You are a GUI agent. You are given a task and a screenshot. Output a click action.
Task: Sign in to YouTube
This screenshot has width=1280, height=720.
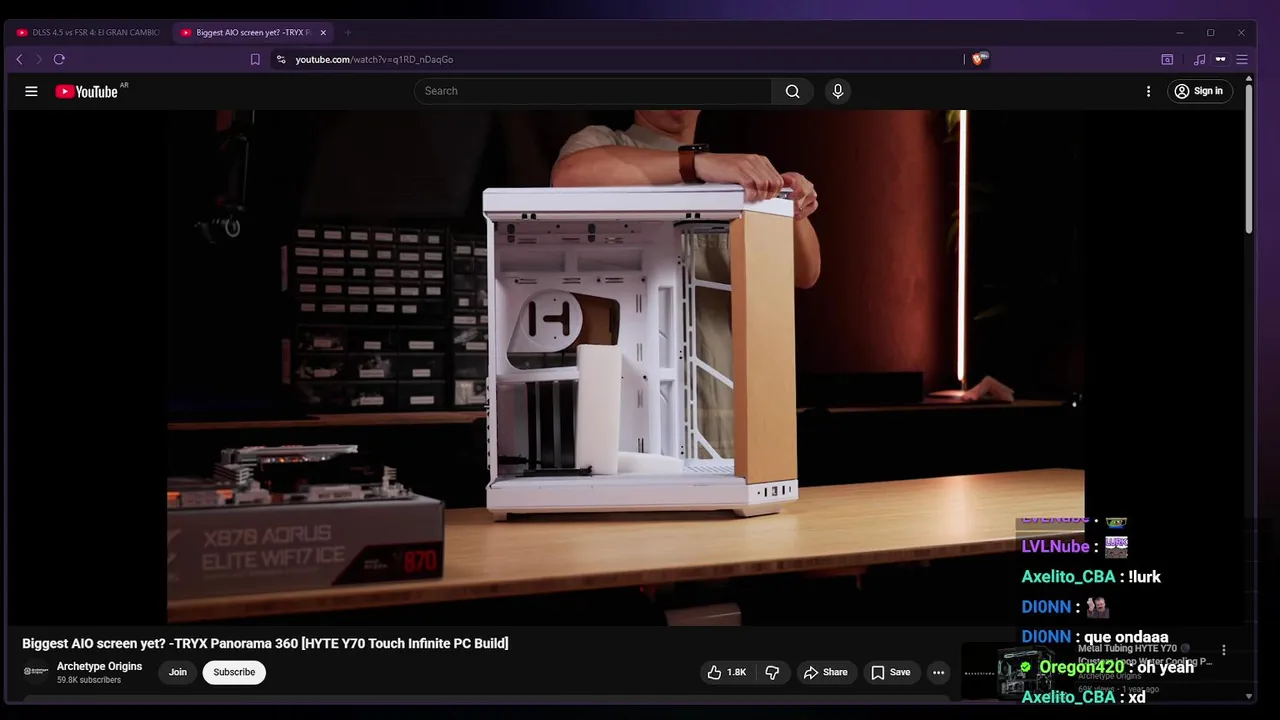pos(1199,91)
